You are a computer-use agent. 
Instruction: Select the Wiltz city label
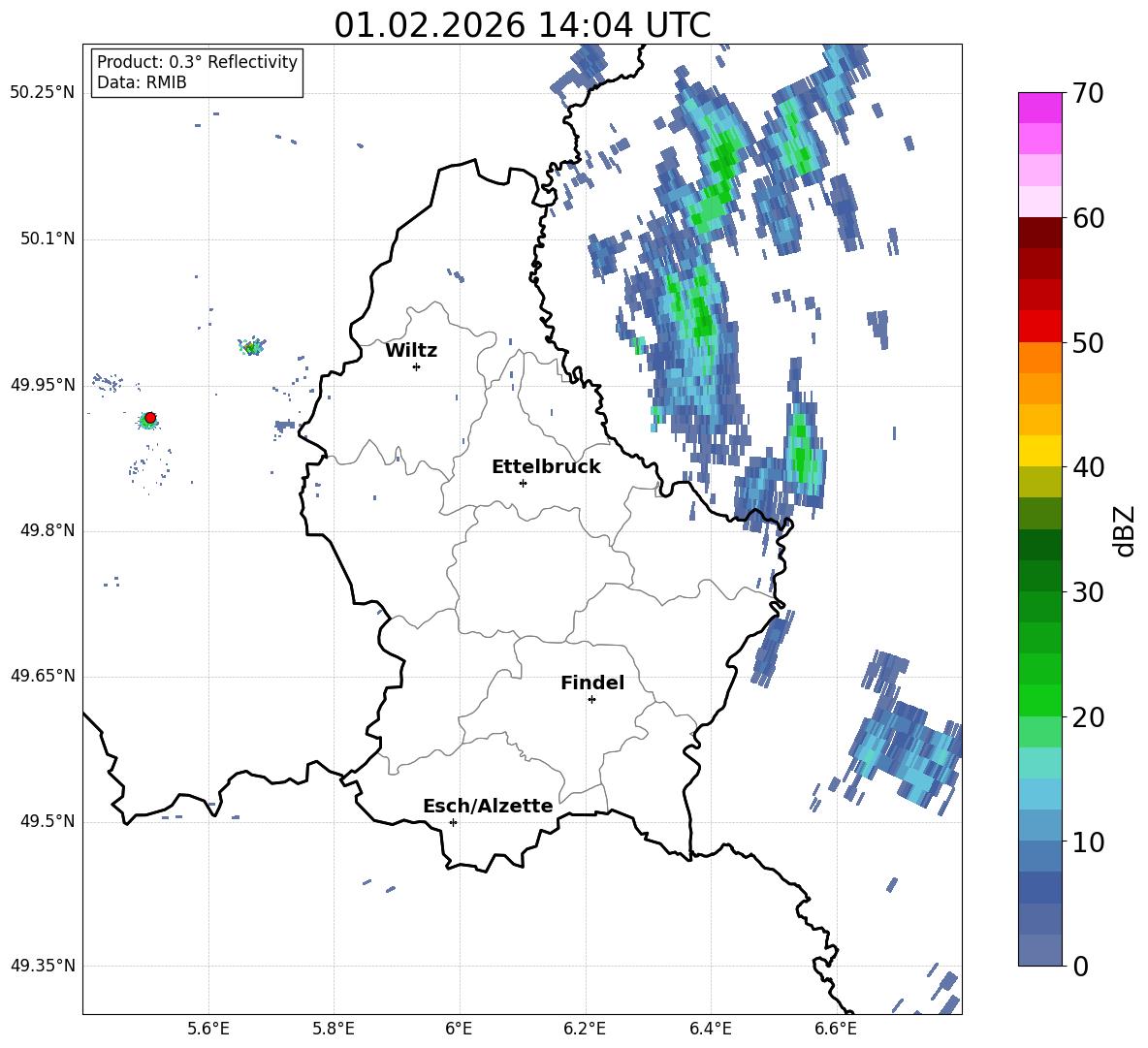[411, 351]
